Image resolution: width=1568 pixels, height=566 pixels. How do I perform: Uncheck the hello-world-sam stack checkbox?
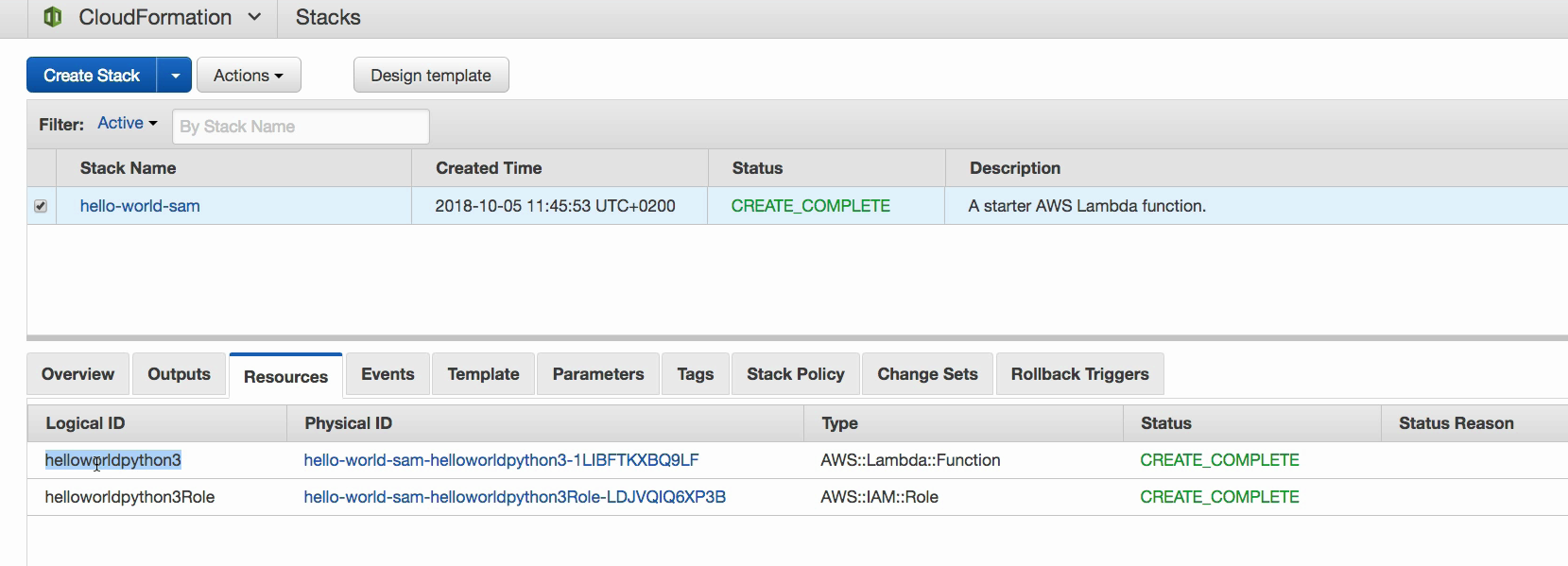[41, 206]
